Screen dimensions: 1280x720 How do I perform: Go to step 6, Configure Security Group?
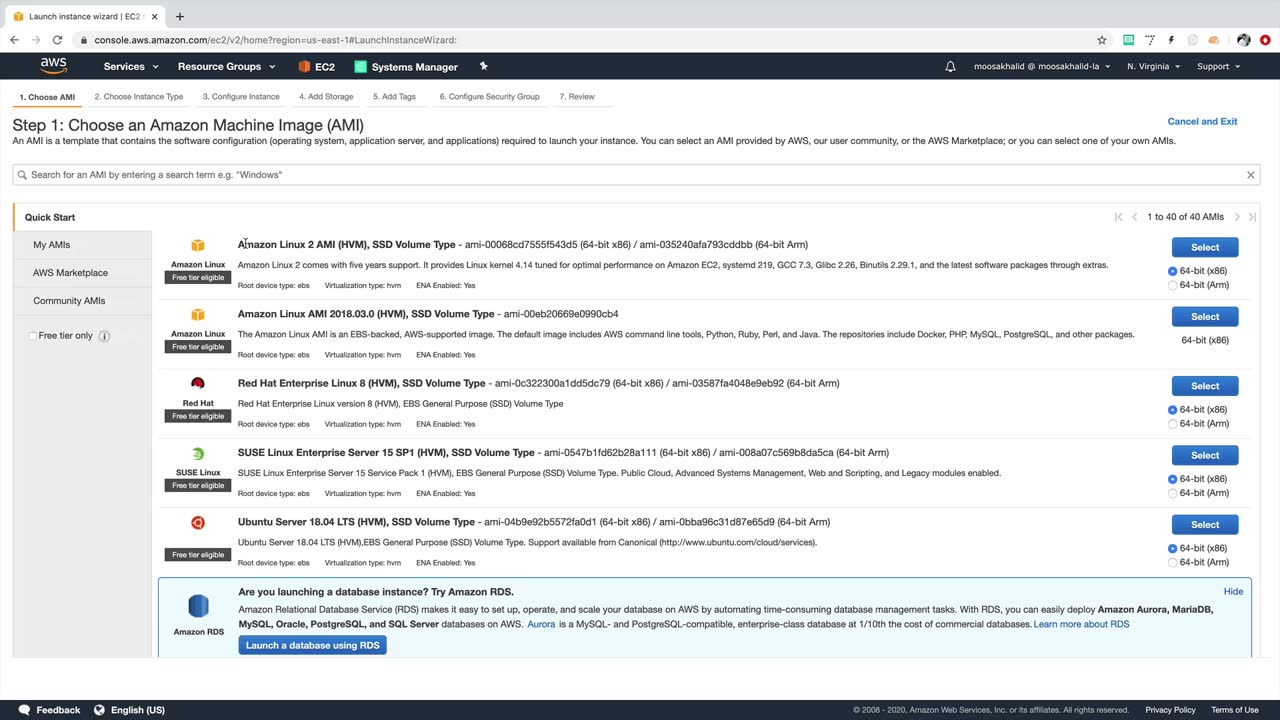[489, 97]
